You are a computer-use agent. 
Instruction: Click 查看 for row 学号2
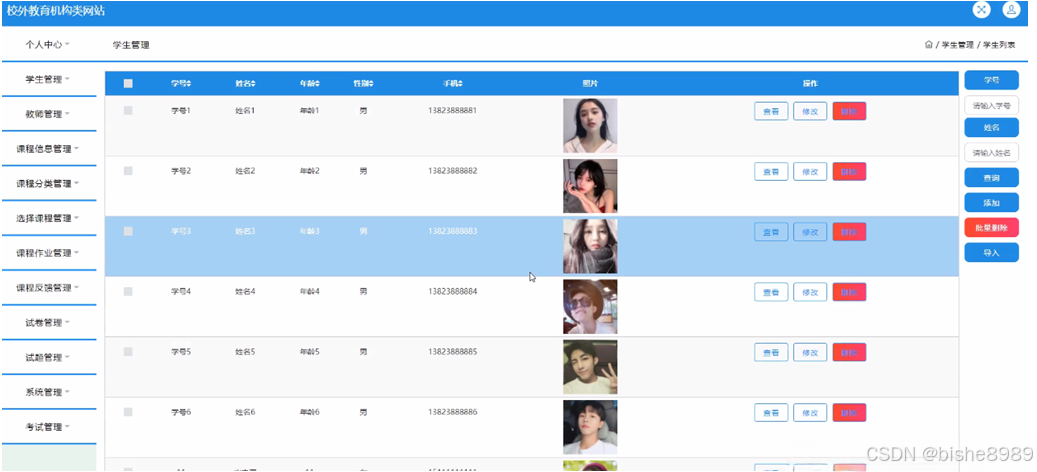[x=771, y=171]
